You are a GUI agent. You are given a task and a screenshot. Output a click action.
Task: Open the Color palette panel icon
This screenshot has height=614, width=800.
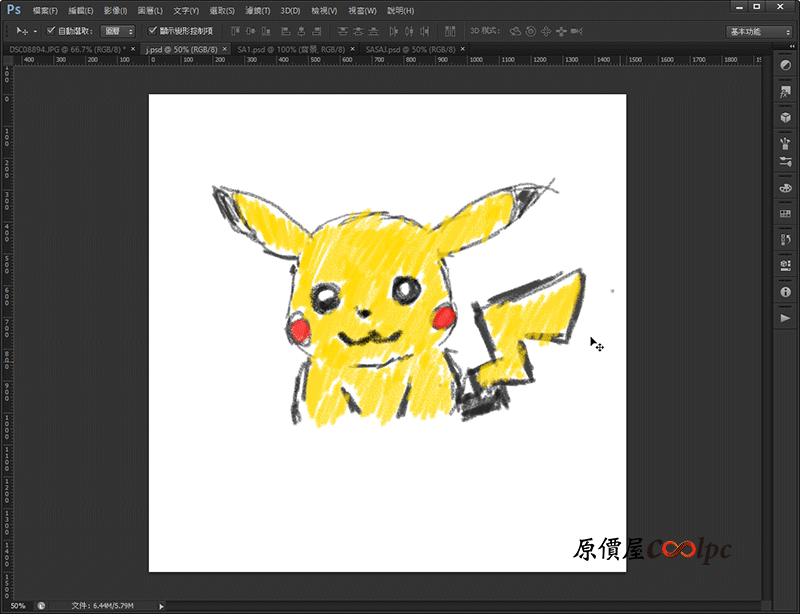(785, 188)
